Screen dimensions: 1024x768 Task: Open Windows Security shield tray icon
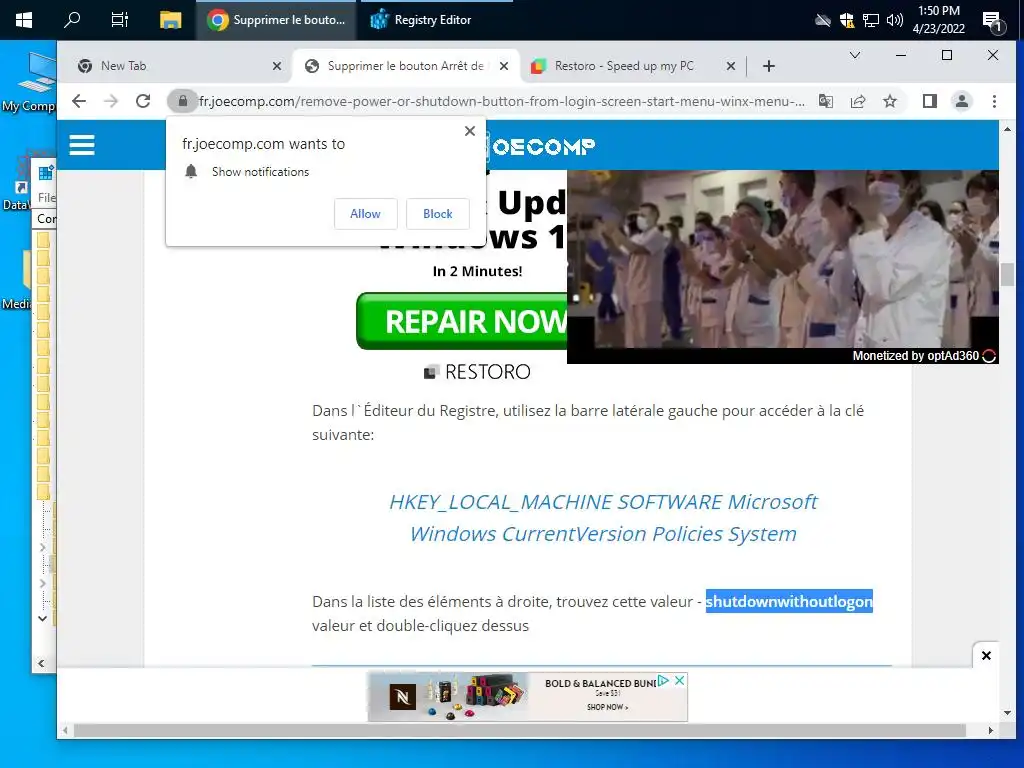click(846, 20)
